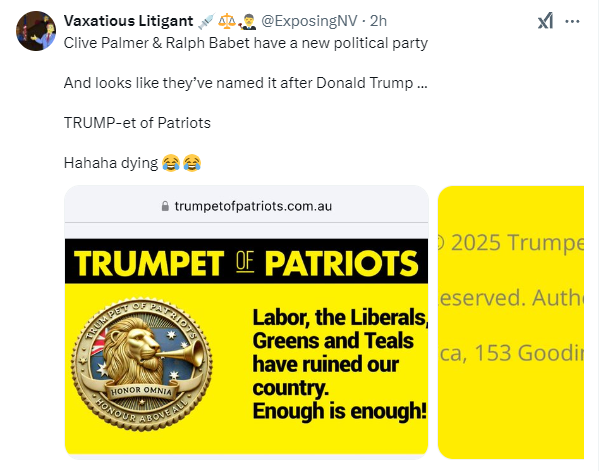
Task: Click the first laughing-crying emoji
Action: click(171, 163)
